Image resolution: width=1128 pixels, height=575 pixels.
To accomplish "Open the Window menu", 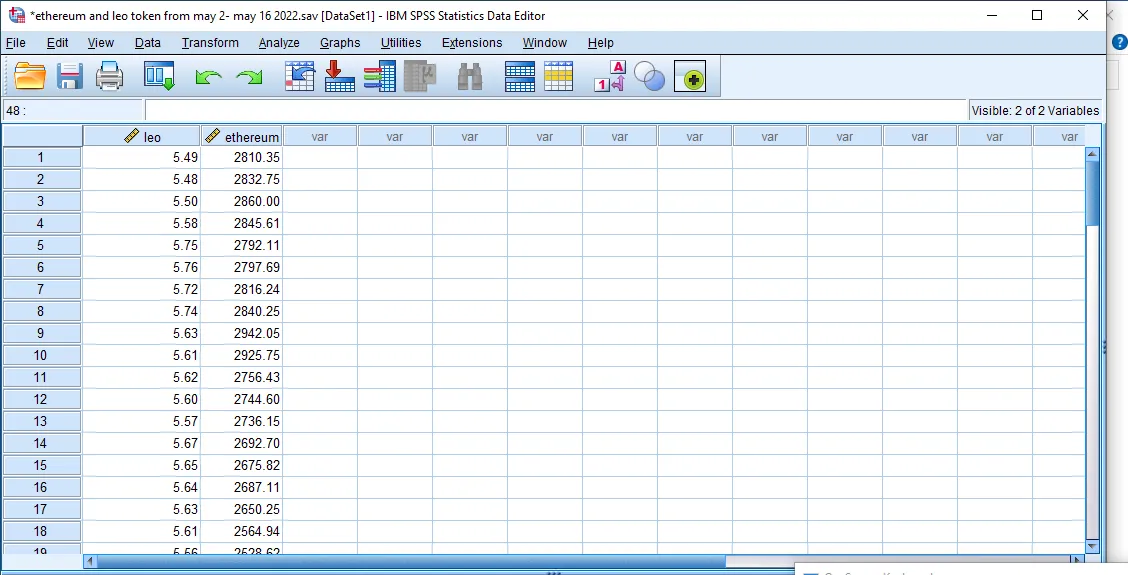I will pyautogui.click(x=545, y=43).
